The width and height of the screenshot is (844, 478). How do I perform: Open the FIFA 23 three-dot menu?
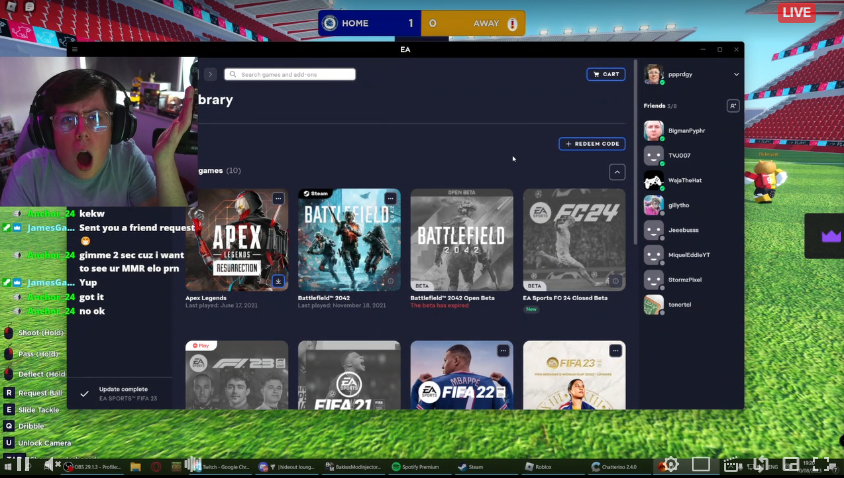tap(615, 350)
